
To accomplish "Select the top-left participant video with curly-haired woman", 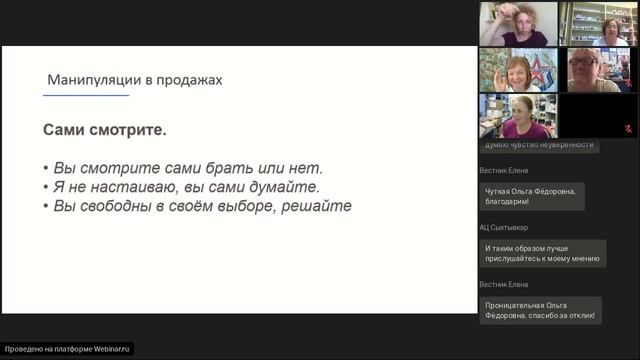I will click(x=518, y=24).
